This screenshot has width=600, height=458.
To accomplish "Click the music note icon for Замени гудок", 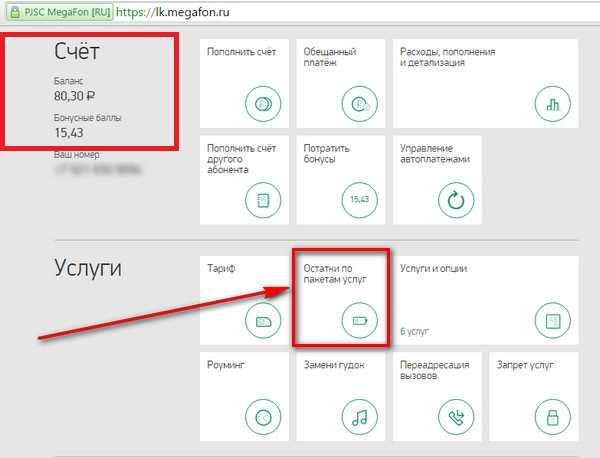I will (x=358, y=416).
